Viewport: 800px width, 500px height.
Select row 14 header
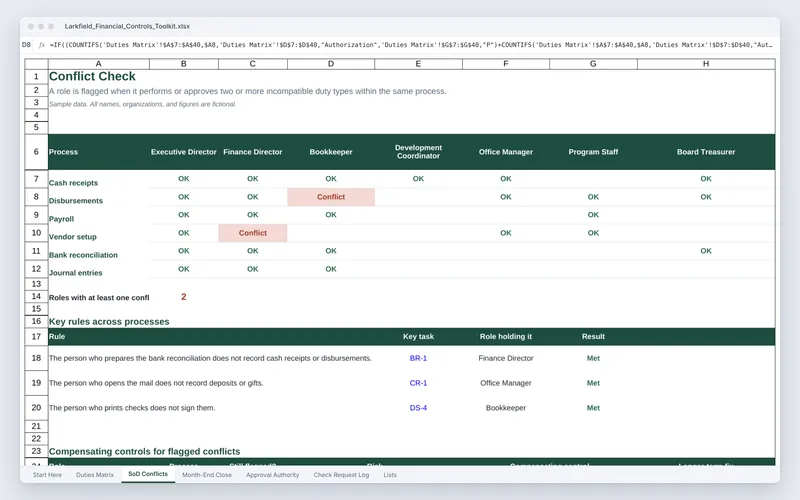pos(36,296)
